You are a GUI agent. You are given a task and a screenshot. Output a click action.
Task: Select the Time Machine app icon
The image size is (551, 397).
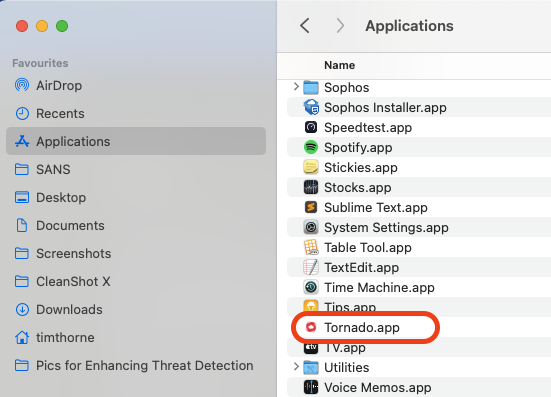coord(311,287)
